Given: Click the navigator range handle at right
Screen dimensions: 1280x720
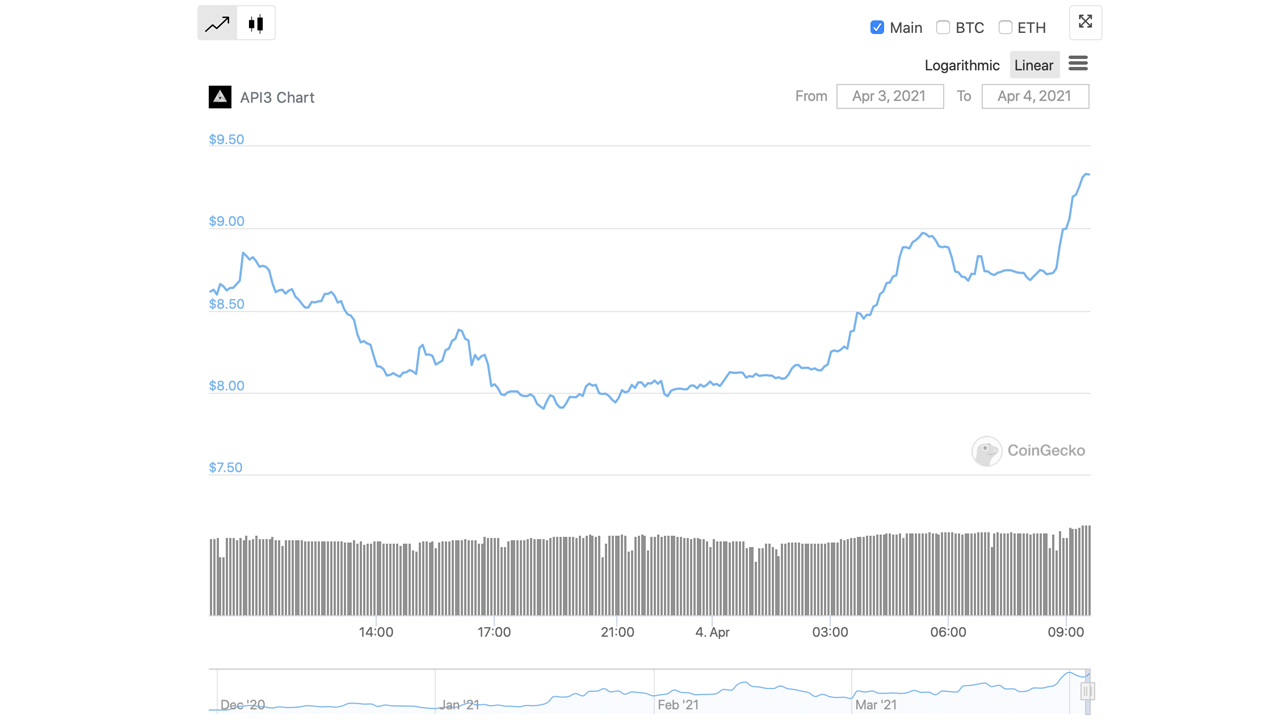Looking at the screenshot, I should click(1087, 691).
